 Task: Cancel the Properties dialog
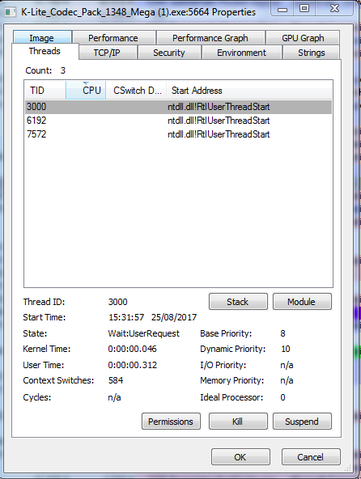coord(311,457)
